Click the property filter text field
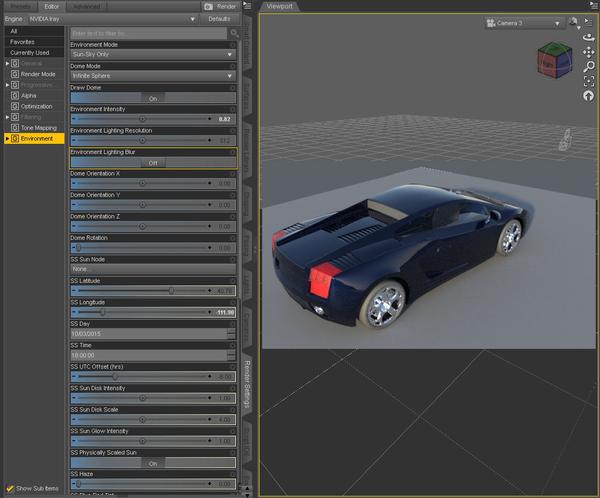Viewport: 600px width, 498px height. (149, 34)
